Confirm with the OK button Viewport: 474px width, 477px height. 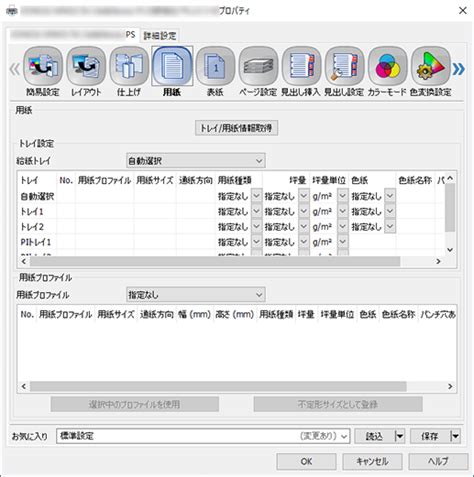(x=306, y=461)
